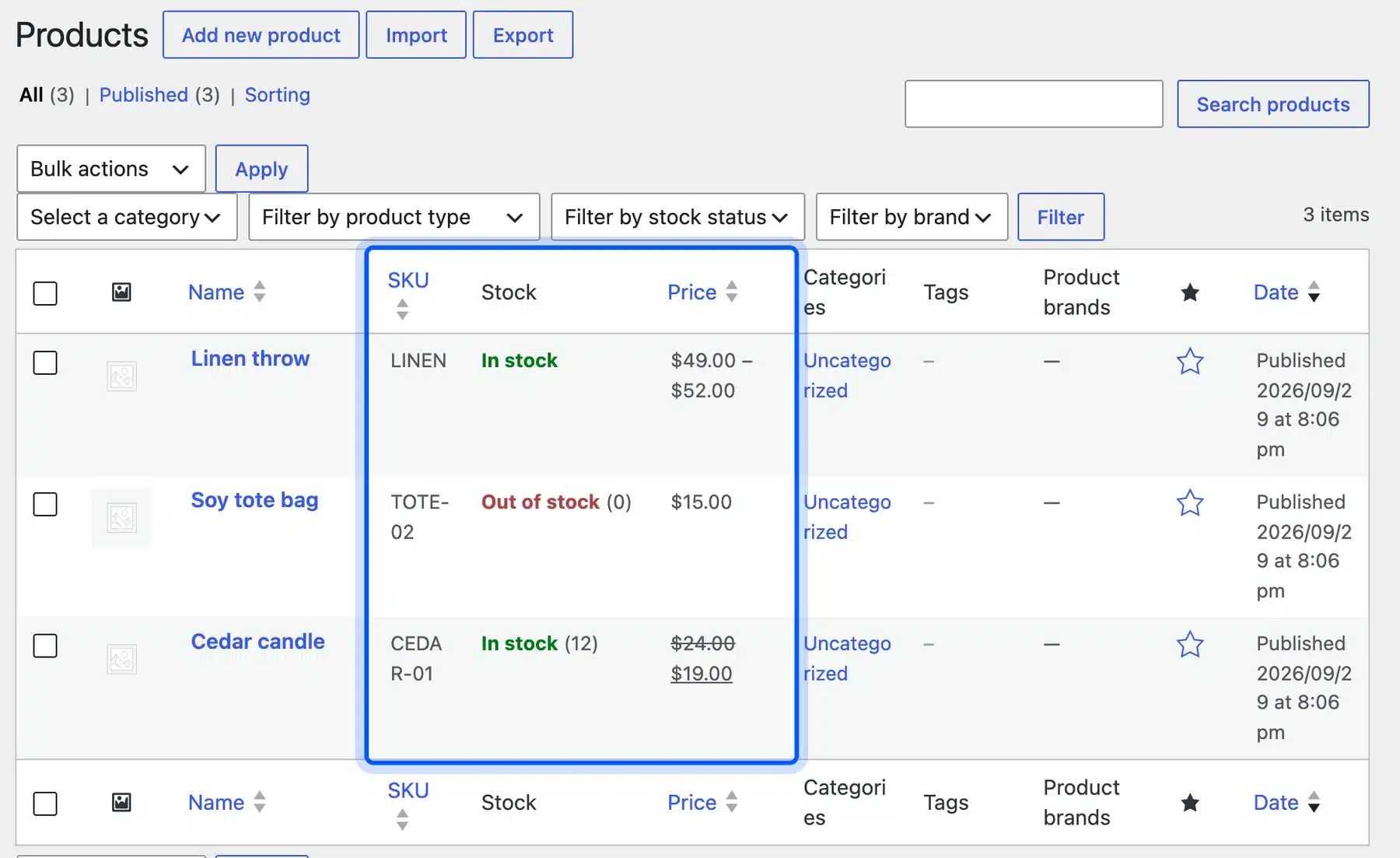Toggle featured star for Linen throw
Screen dimensions: 1400x858
pyautogui.click(x=1190, y=361)
